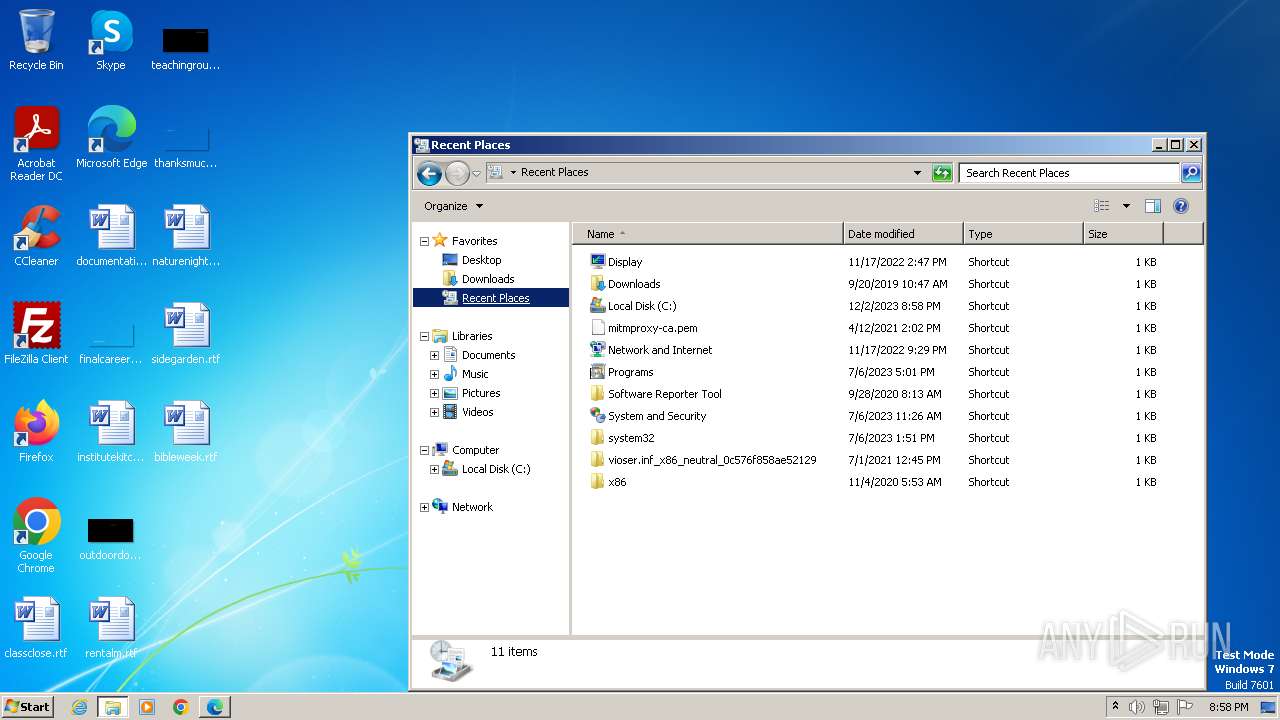Click in the Search Recent Places field
1280x720 pixels.
pyautogui.click(x=1069, y=173)
